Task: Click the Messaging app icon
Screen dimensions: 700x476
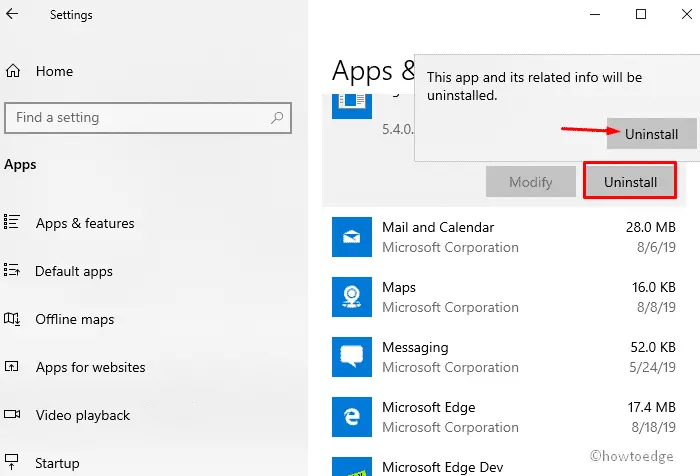Action: coord(352,357)
